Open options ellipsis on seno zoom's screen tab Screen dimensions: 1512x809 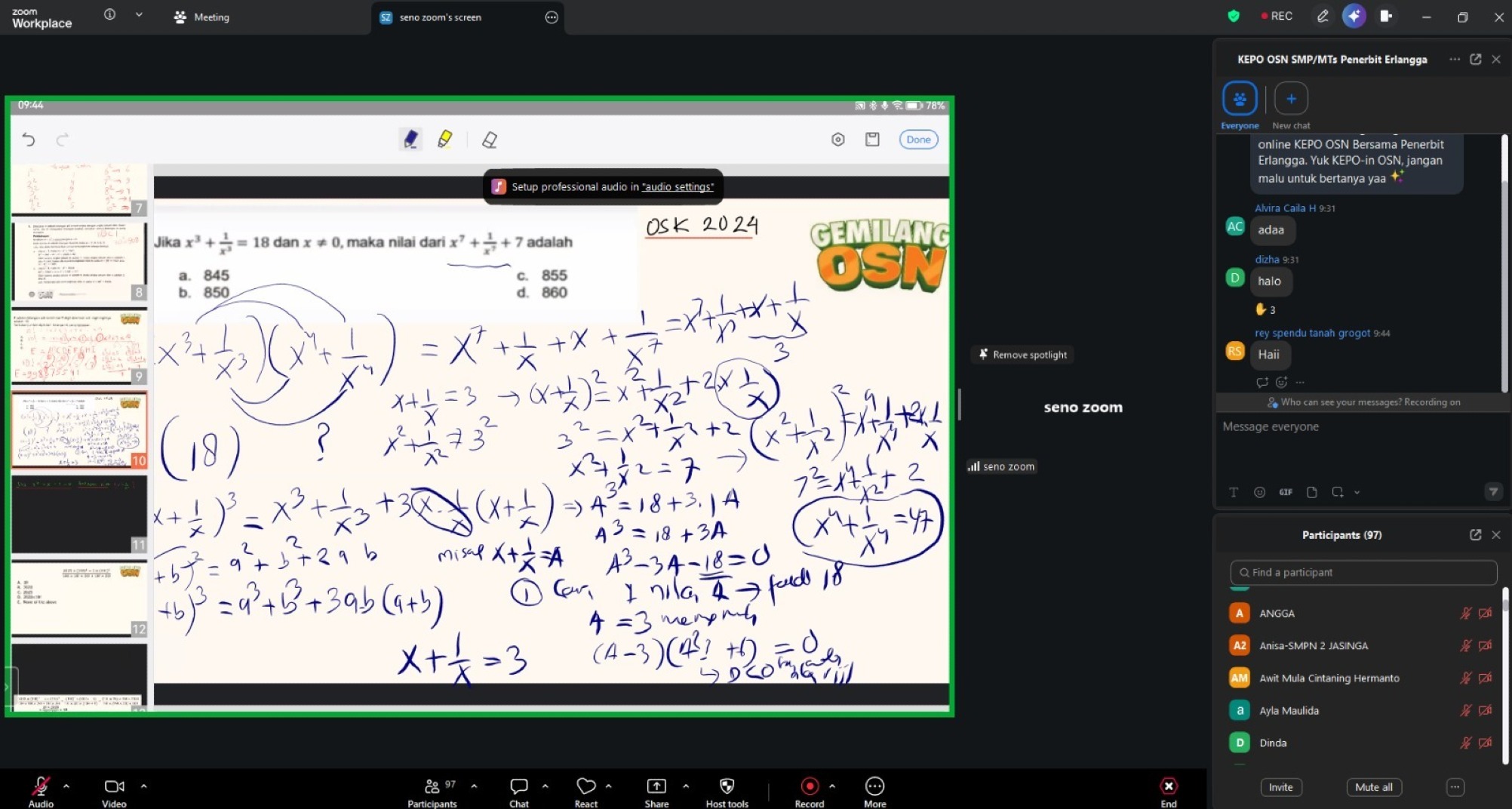click(x=552, y=17)
